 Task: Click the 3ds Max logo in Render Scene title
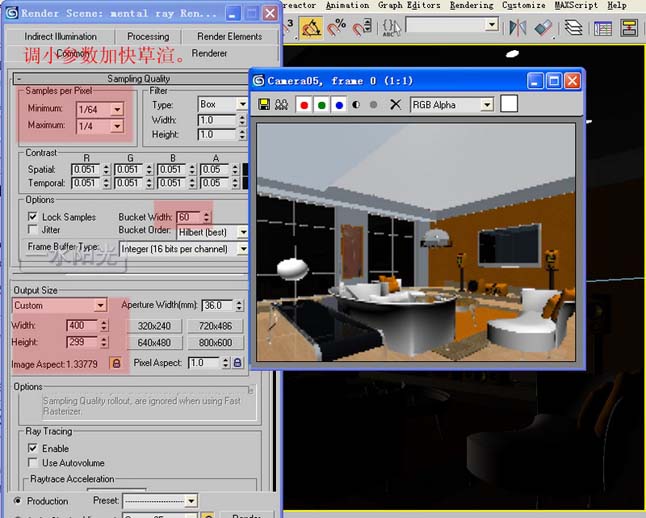pos(12,13)
